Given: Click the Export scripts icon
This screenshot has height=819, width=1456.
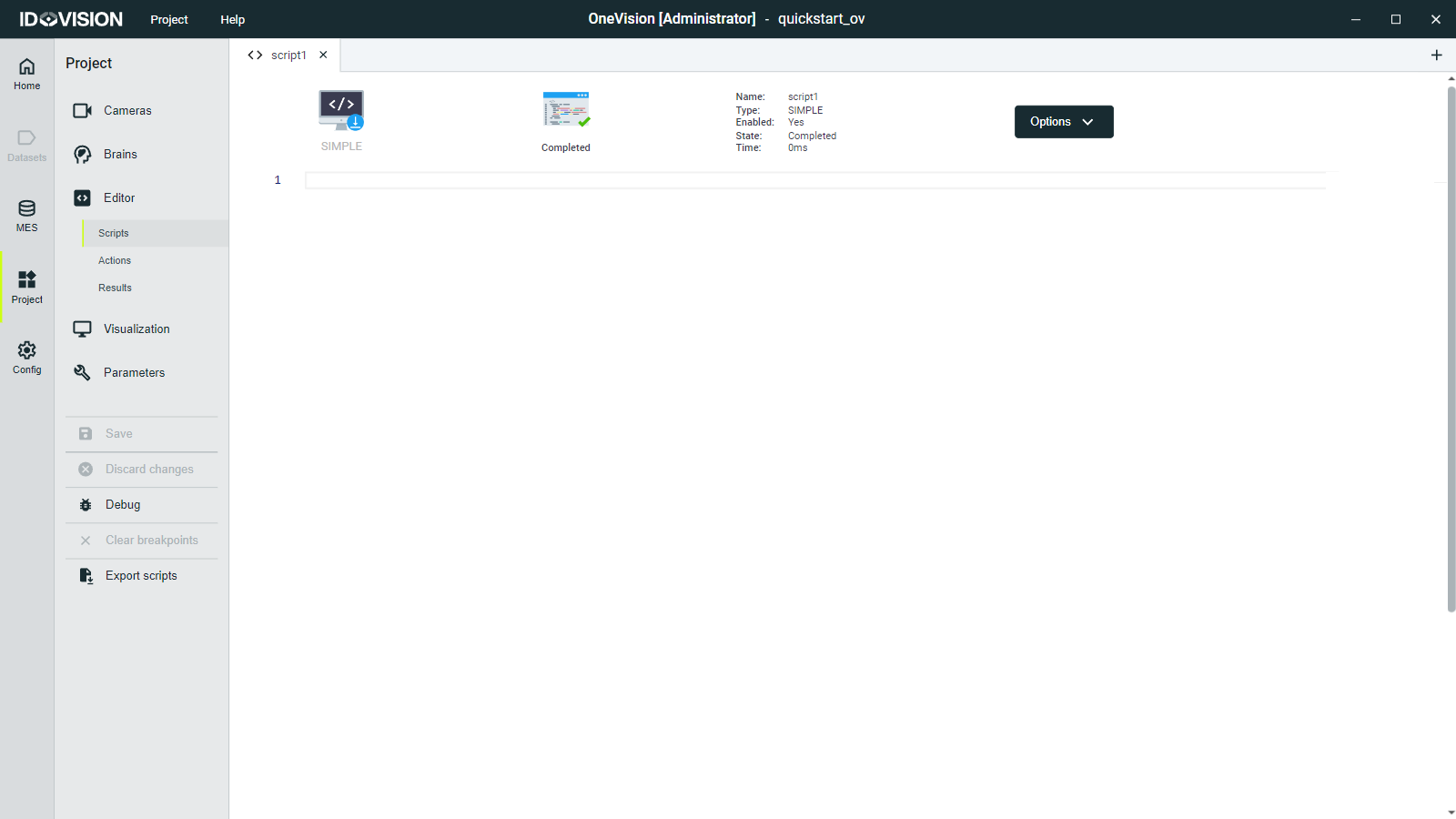Looking at the screenshot, I should point(86,576).
